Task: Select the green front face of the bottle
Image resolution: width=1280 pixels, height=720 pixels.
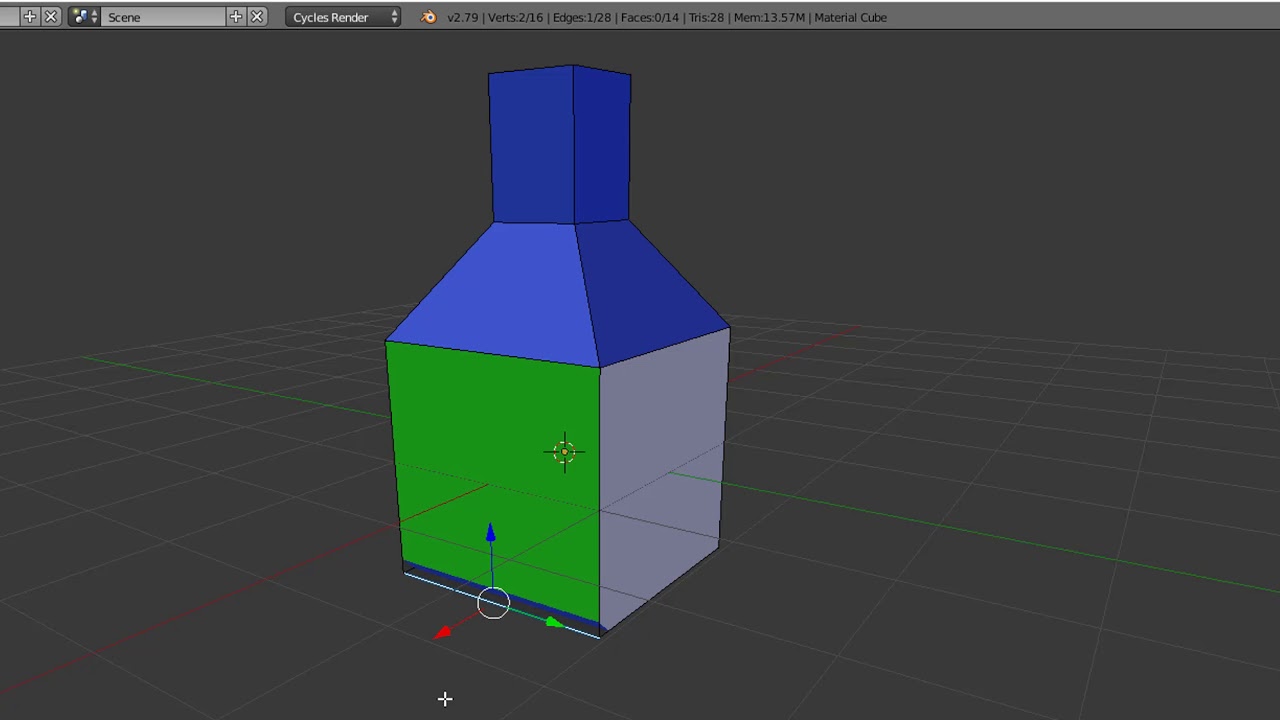Action: click(497, 480)
